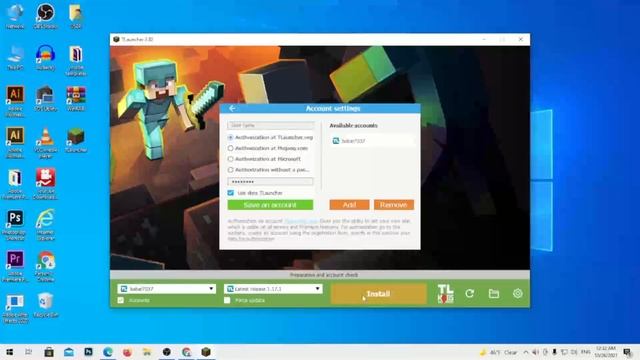Open the Windows Start menu
The height and width of the screenshot is (360, 640).
tap(9, 352)
